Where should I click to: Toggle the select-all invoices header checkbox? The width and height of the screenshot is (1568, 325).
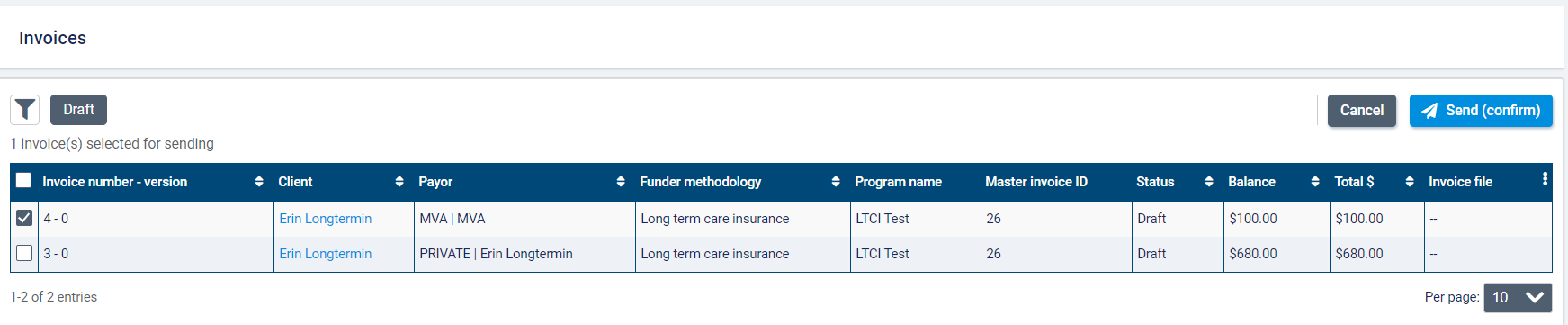[x=23, y=180]
